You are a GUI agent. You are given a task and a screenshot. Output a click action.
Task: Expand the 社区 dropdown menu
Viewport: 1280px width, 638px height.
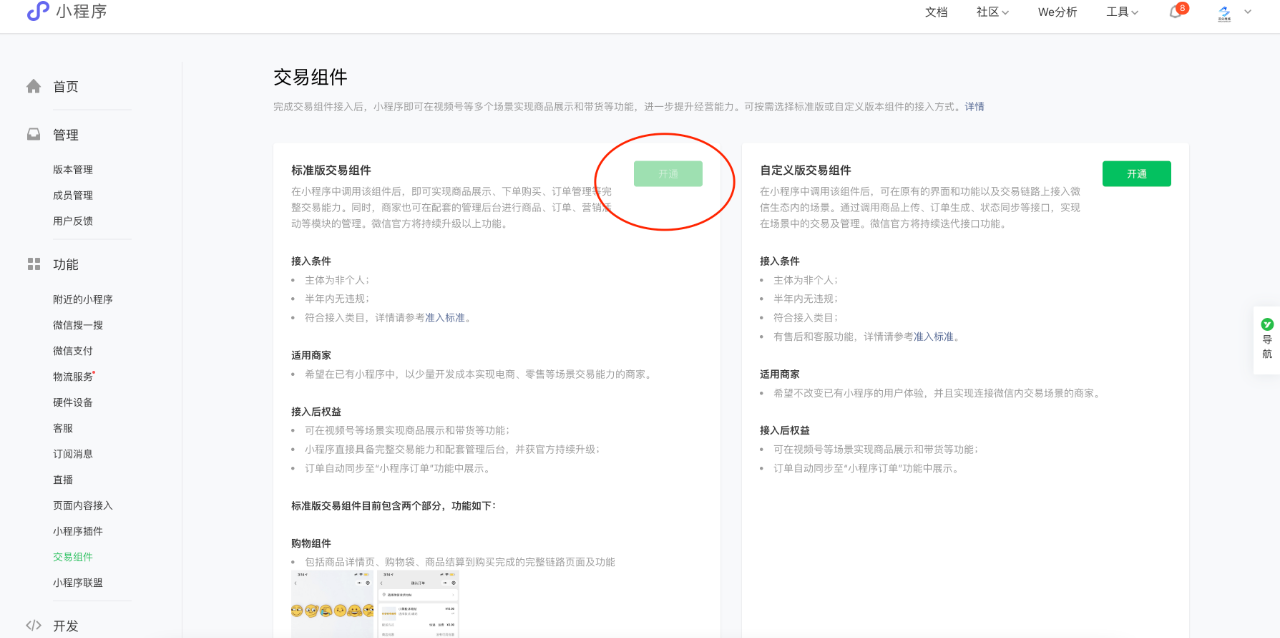[993, 12]
